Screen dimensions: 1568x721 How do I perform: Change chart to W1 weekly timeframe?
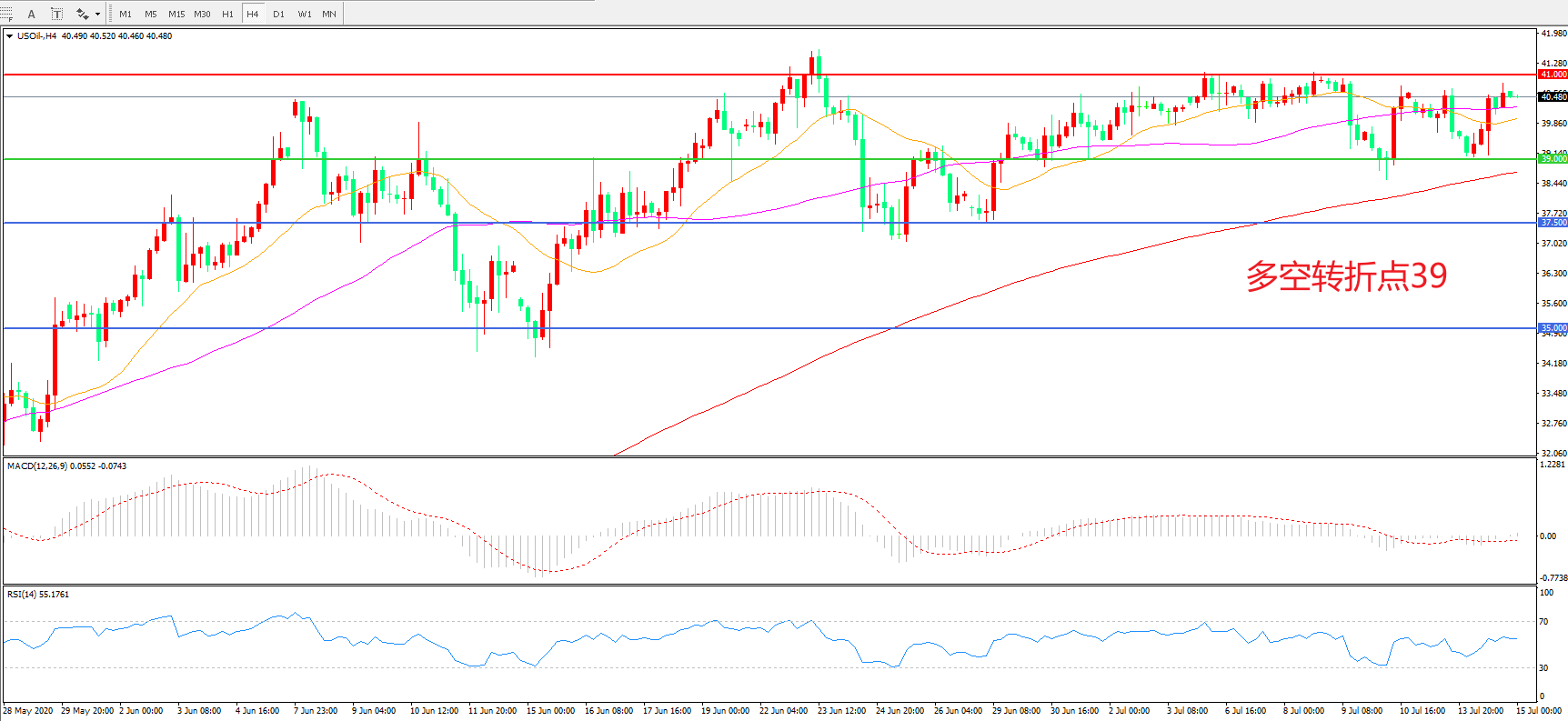305,14
